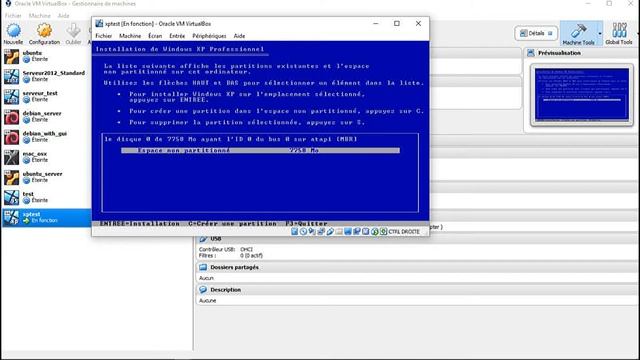Select the ubuntu_server machine

[46, 178]
